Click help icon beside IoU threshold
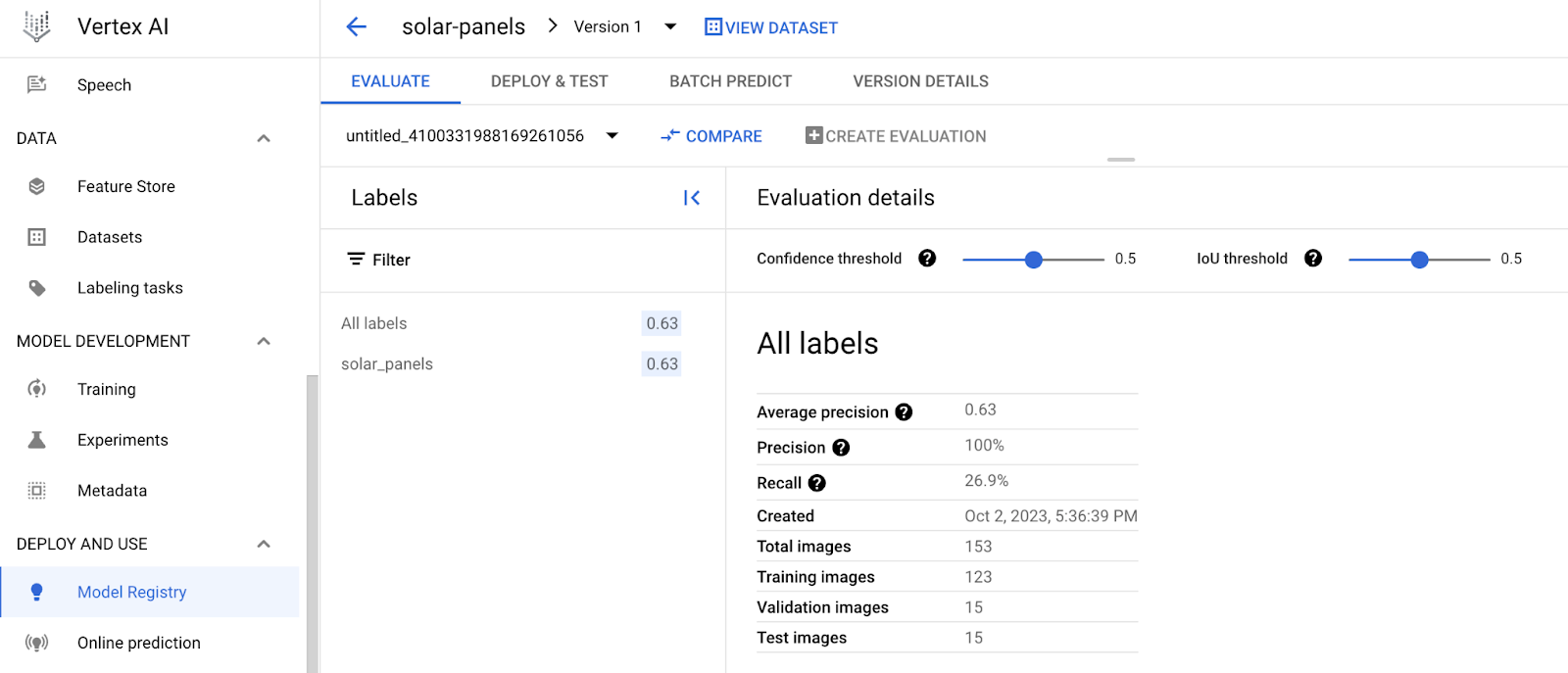 (x=1313, y=259)
